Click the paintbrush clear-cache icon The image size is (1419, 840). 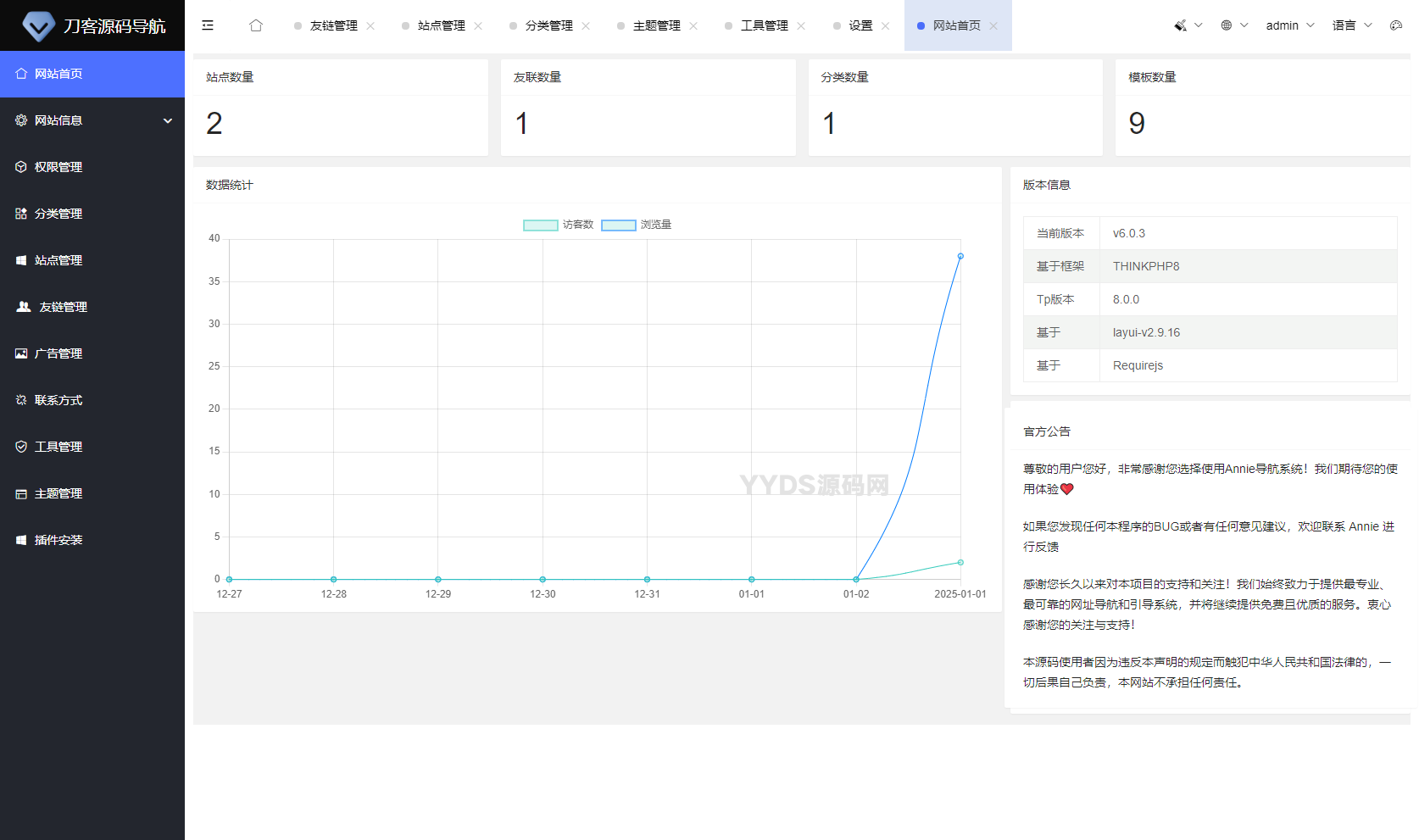tap(1180, 25)
